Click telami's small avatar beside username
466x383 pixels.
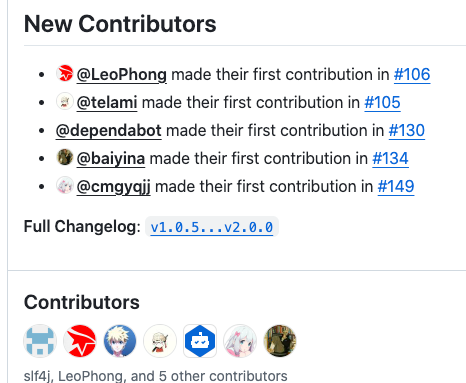pos(65,101)
